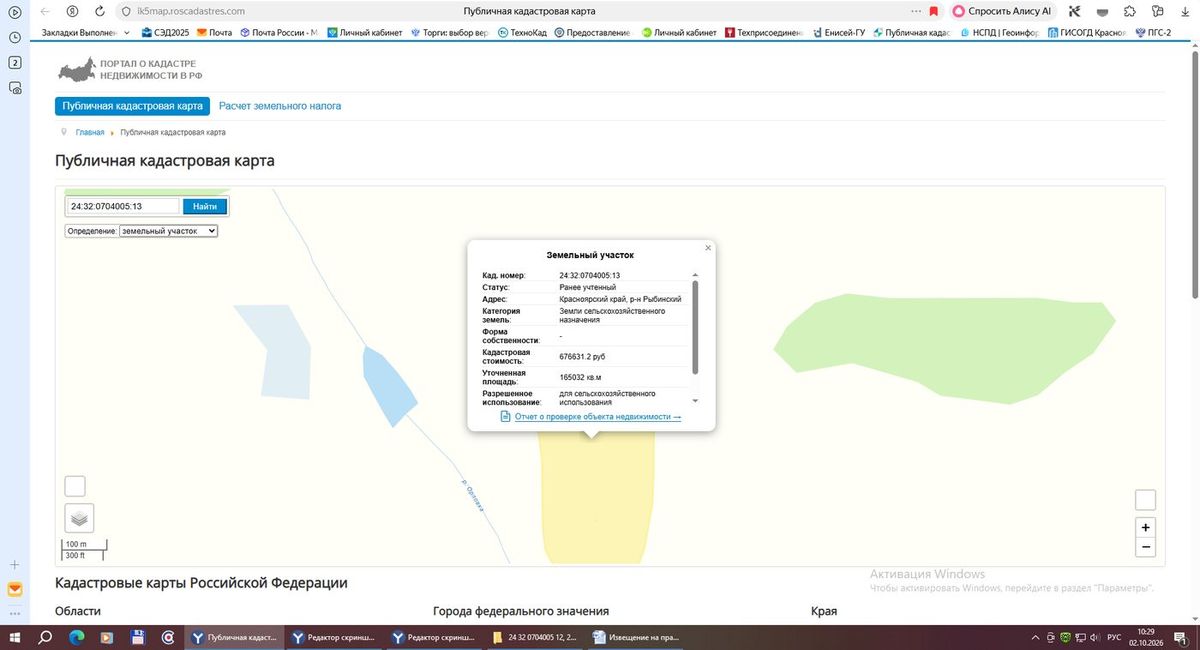Open the СЭД2025 bookmark
The width and height of the screenshot is (1200, 650).
point(165,32)
